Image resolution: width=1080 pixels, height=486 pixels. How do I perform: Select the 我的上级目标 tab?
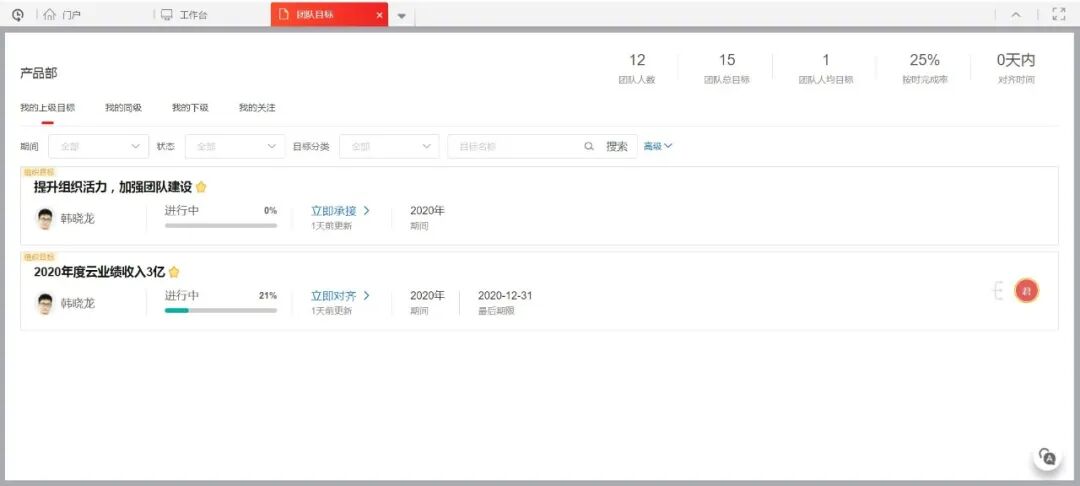48,108
